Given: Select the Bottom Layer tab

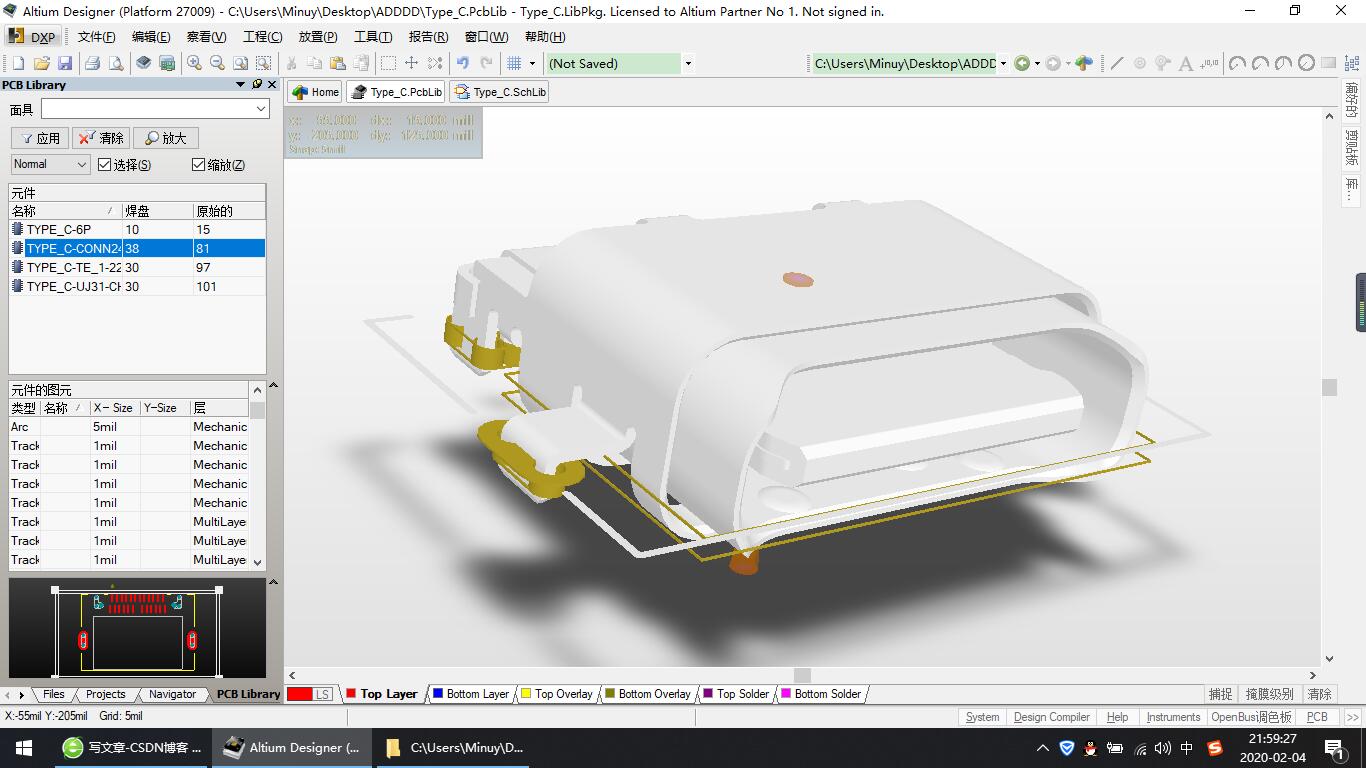Looking at the screenshot, I should tap(471, 694).
